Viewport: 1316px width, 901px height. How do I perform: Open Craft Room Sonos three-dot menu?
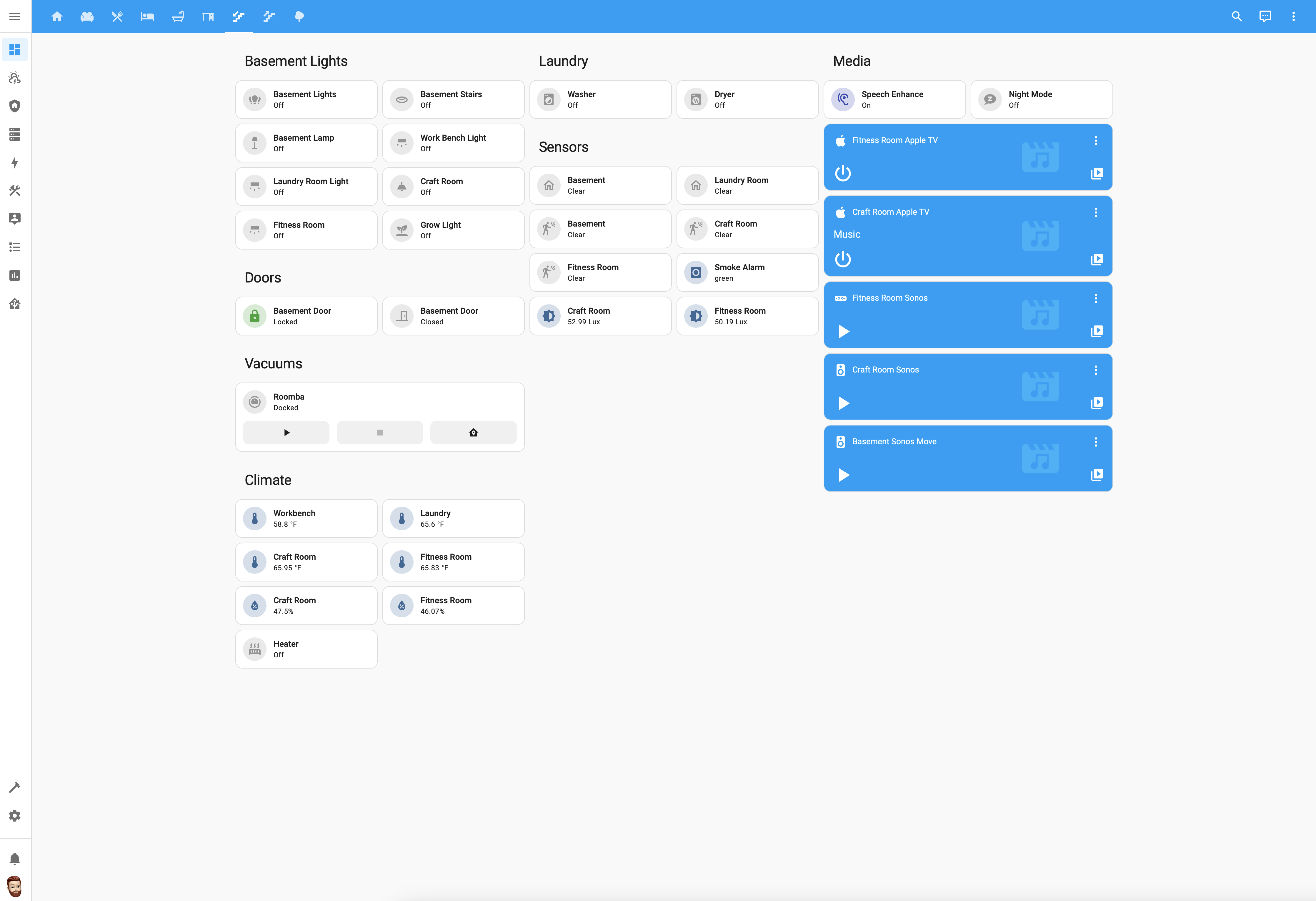[x=1096, y=370]
